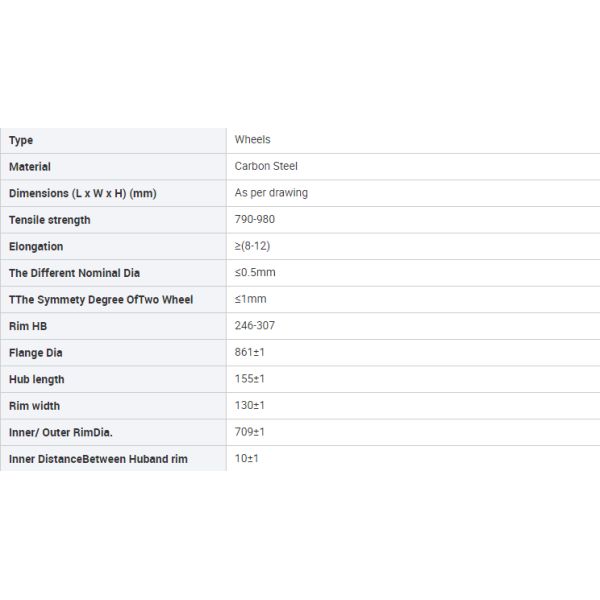Select the 790-980 tensile value
Viewport: 600px width, 600px height.
point(255,220)
